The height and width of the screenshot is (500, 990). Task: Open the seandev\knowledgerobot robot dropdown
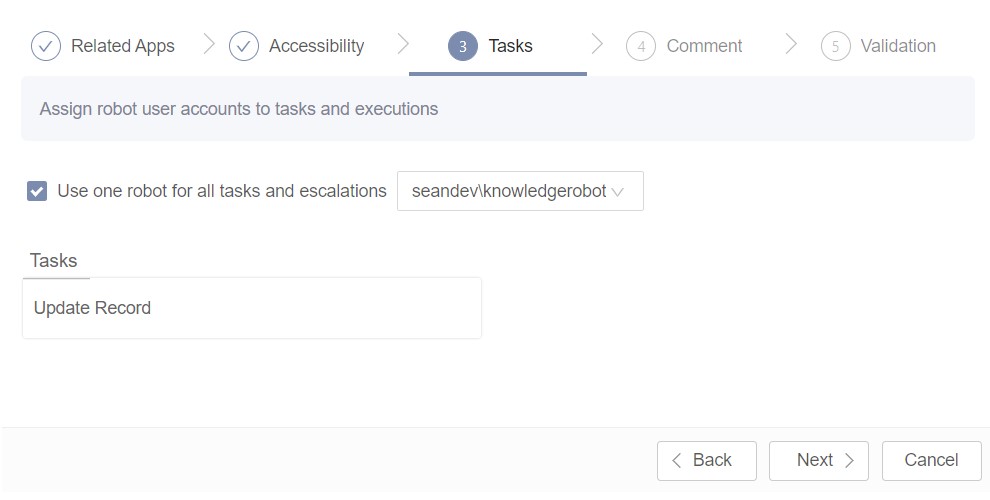point(509,191)
